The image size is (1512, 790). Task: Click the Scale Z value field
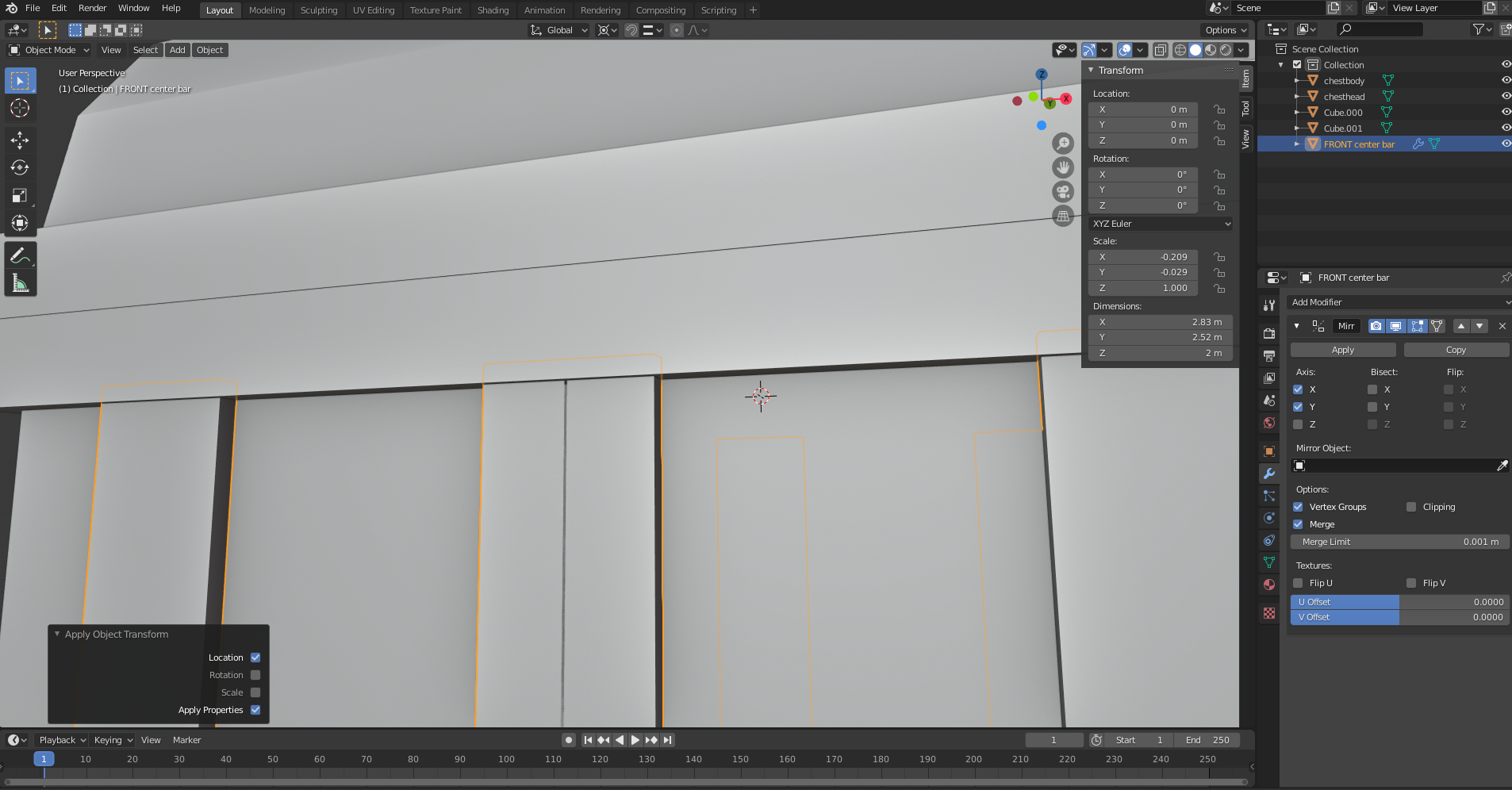pos(1143,288)
